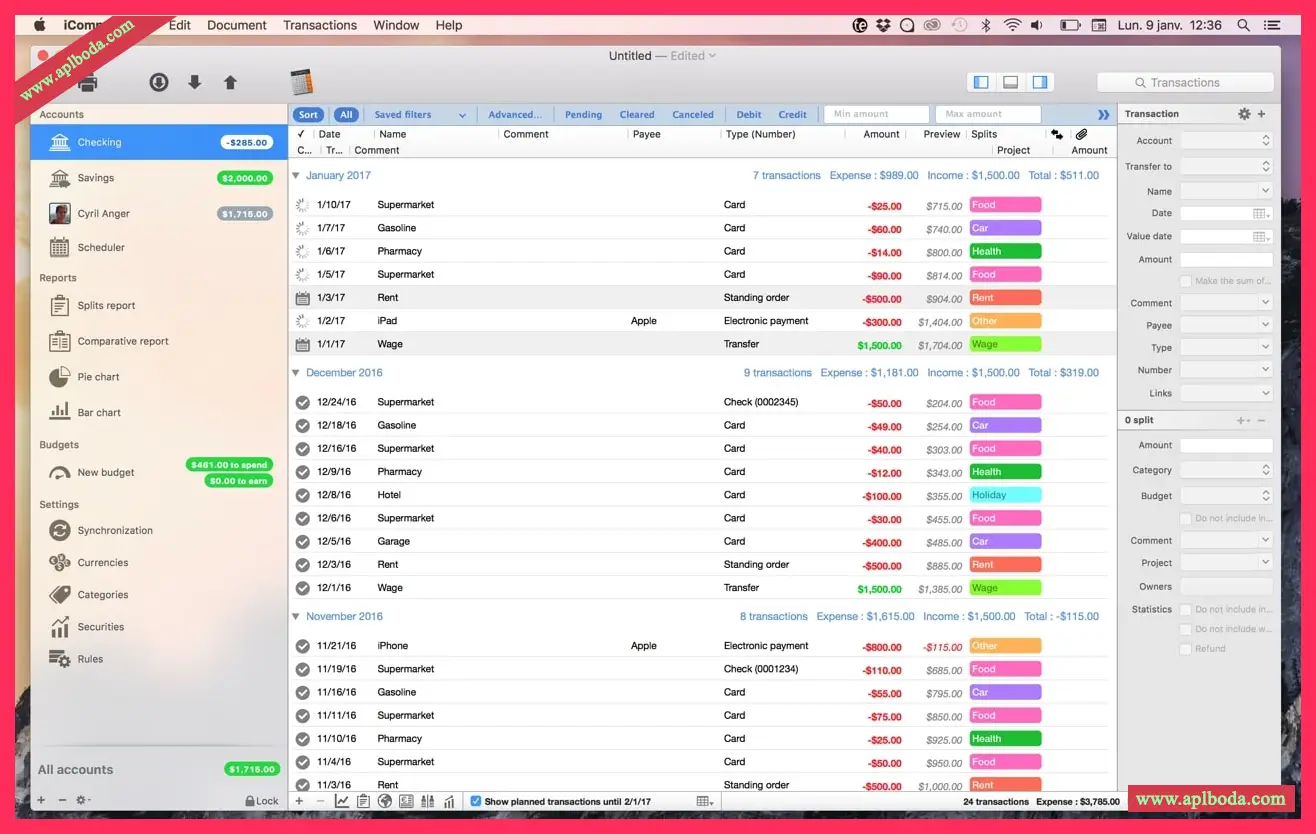Image resolution: width=1316 pixels, height=834 pixels.
Task: Open the Transfer to dropdown
Action: coord(1226,167)
